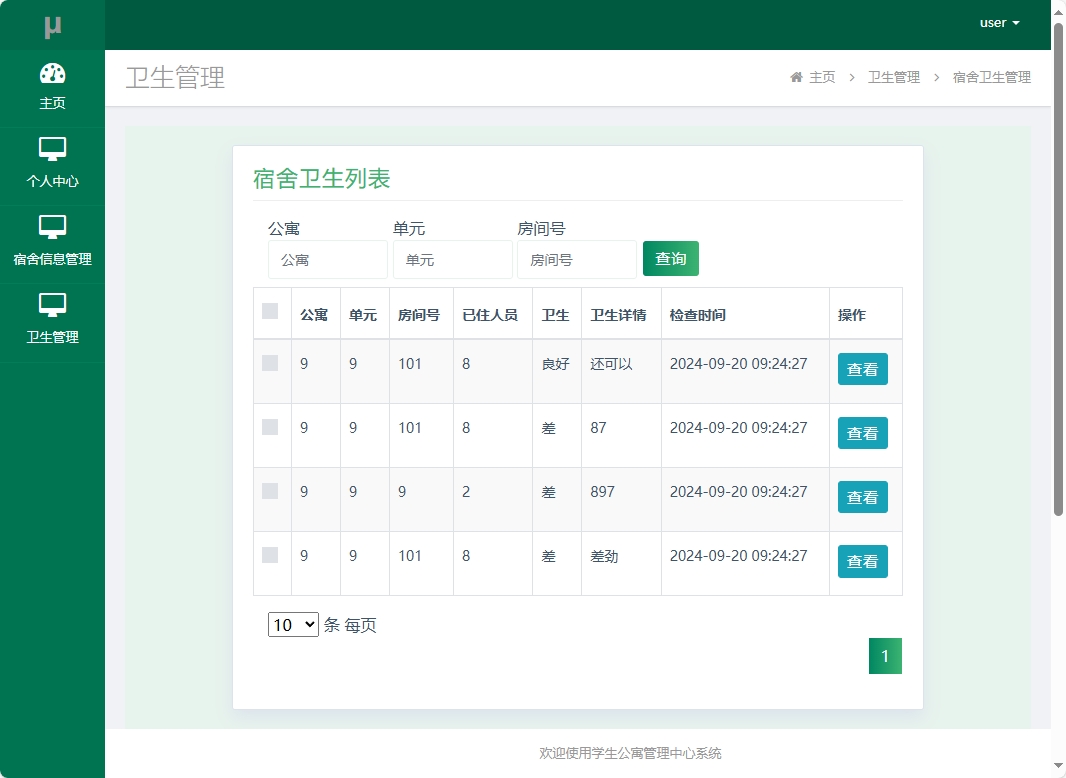Select page 1 in pagination control
This screenshot has width=1066, height=778.
tap(884, 656)
